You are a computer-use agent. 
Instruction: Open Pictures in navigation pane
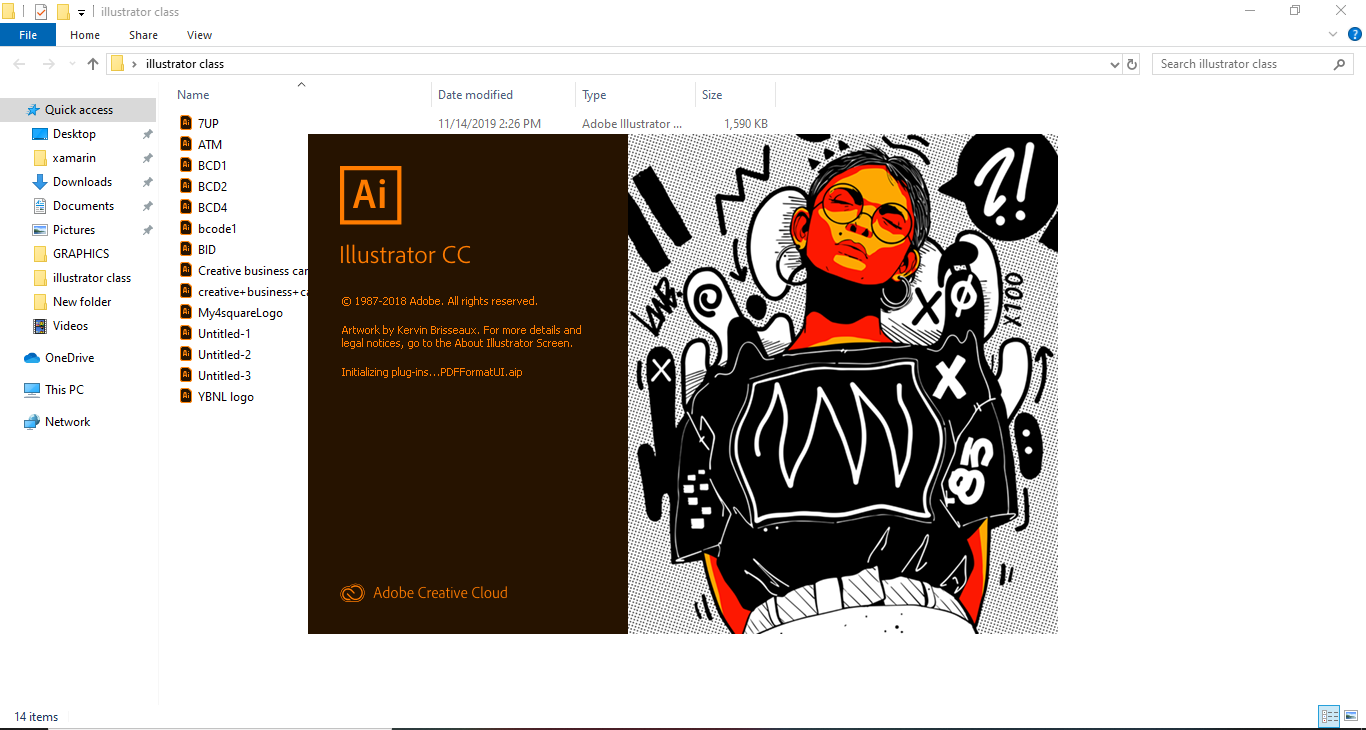point(74,230)
